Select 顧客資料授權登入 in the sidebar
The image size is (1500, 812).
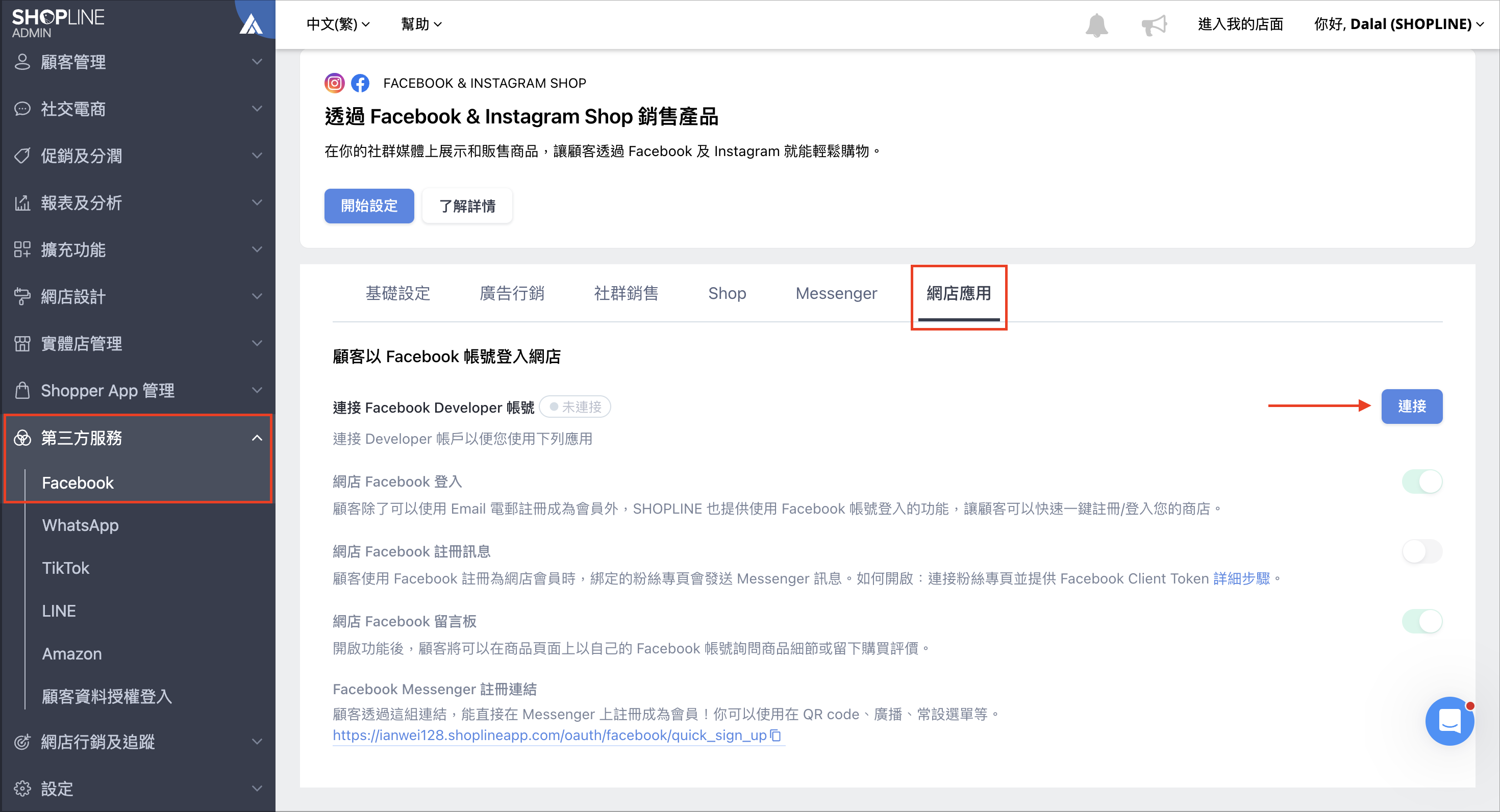tap(107, 696)
